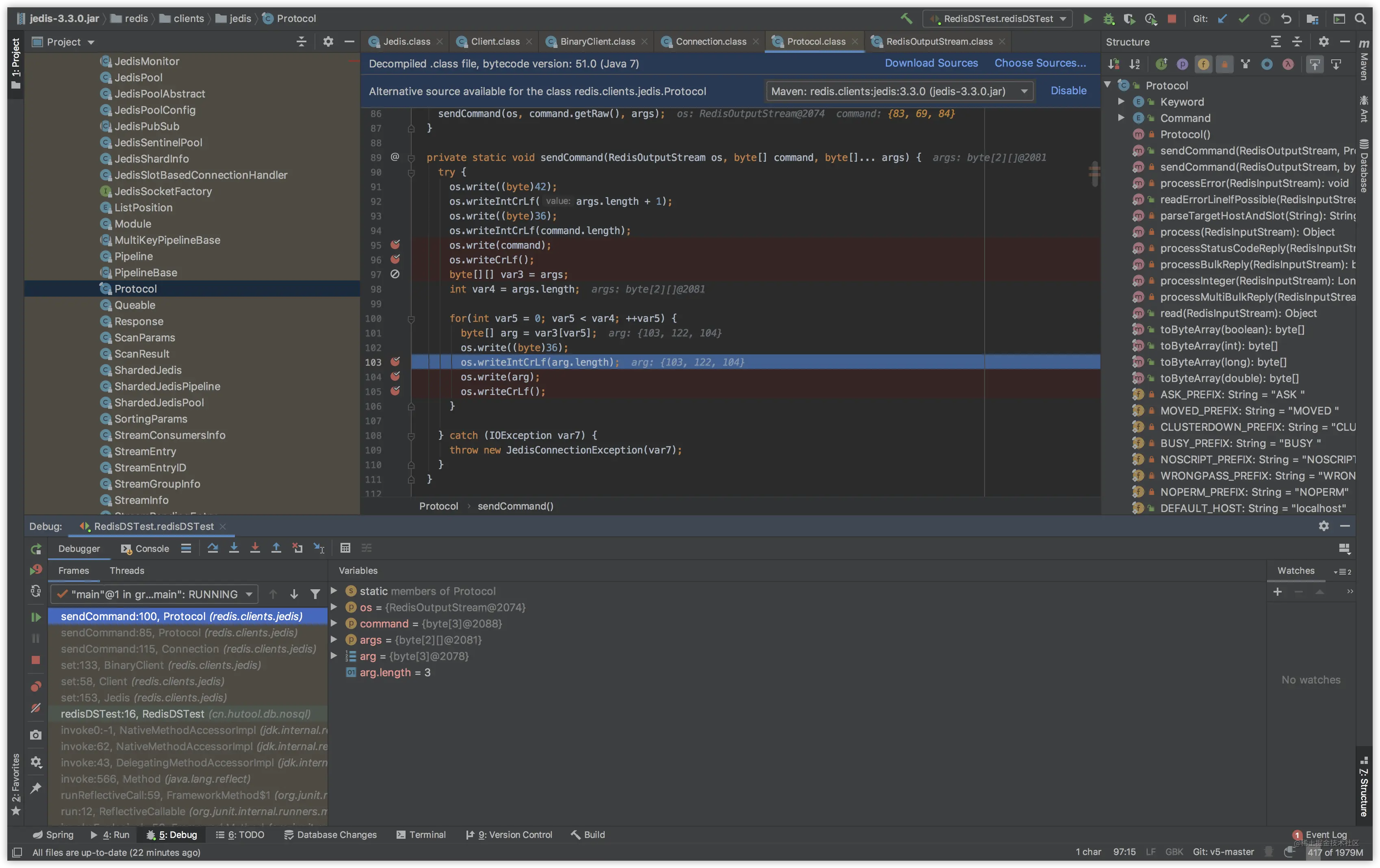Toggle breakpoint on line 95
Image resolution: width=1380 pixels, height=868 pixels.
pos(395,245)
